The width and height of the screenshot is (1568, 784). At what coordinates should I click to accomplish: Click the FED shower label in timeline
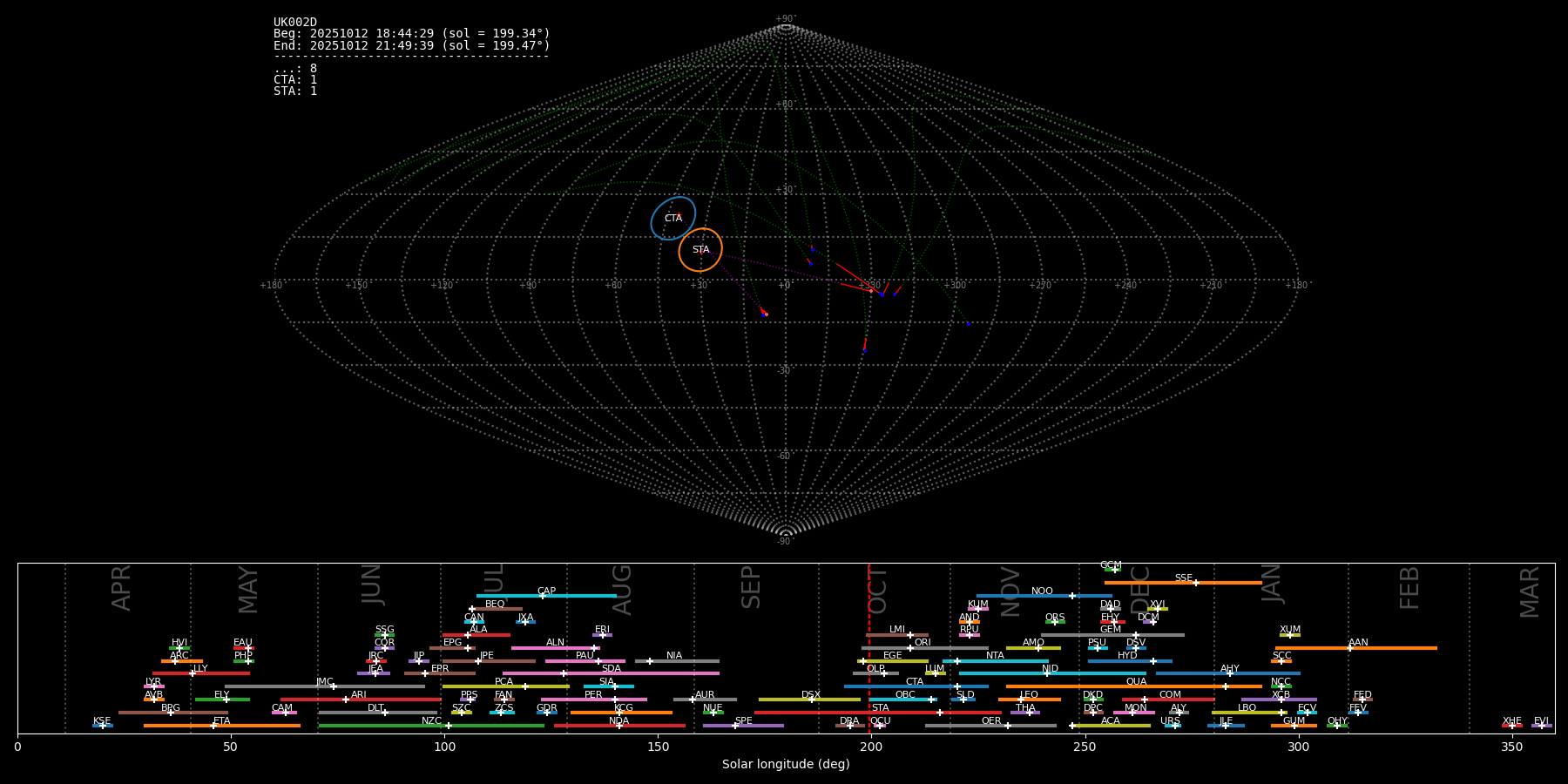[1362, 695]
